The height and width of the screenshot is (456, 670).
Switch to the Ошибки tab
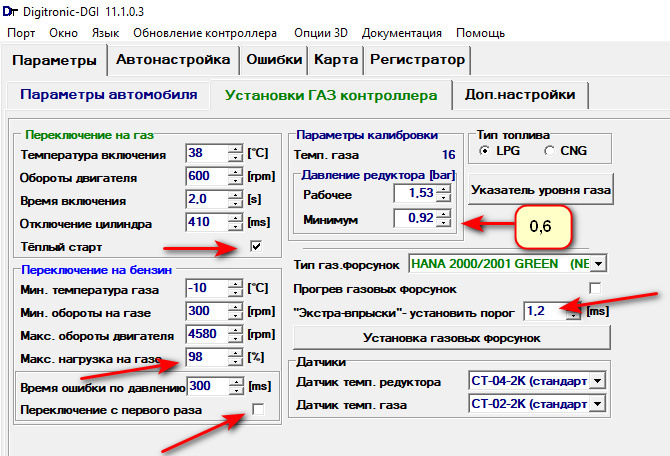274,59
